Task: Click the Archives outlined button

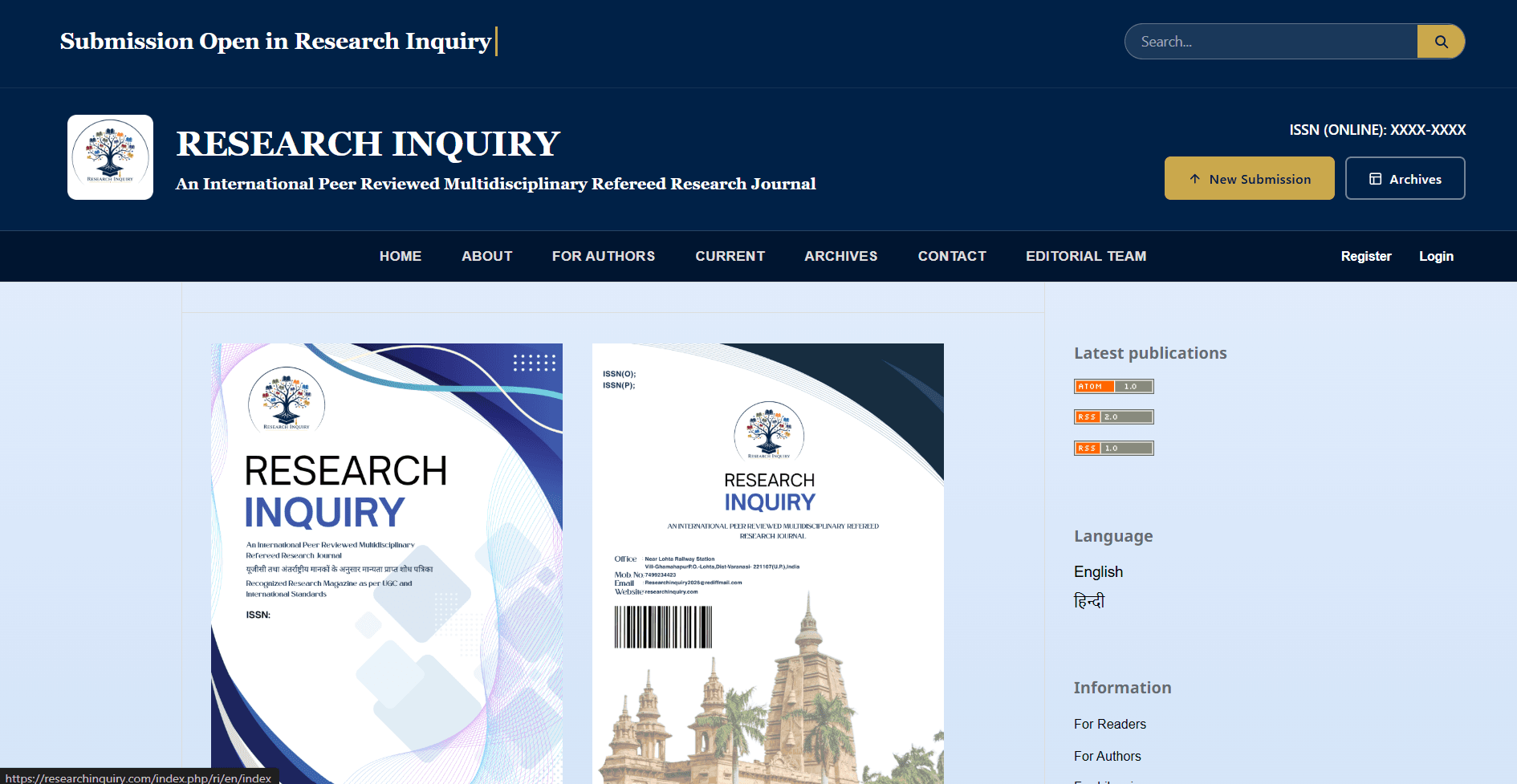Action: click(1405, 178)
